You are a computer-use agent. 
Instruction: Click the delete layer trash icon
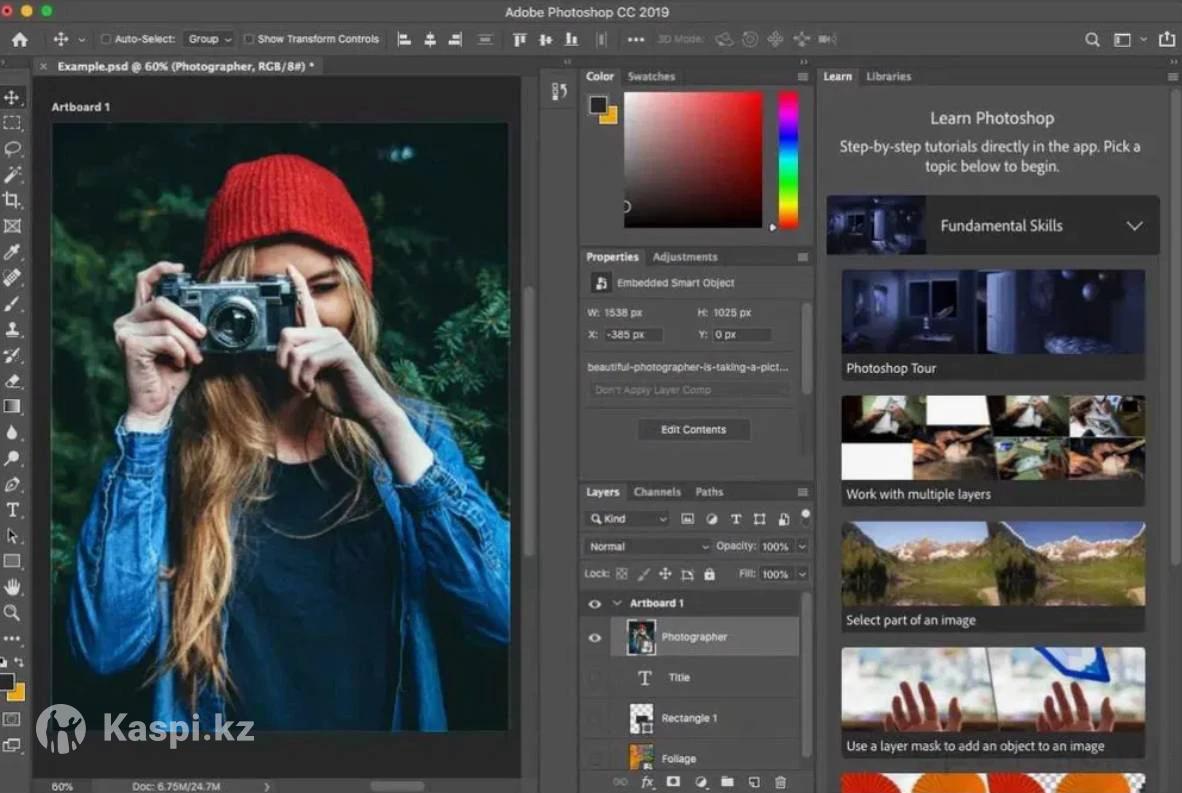click(781, 782)
